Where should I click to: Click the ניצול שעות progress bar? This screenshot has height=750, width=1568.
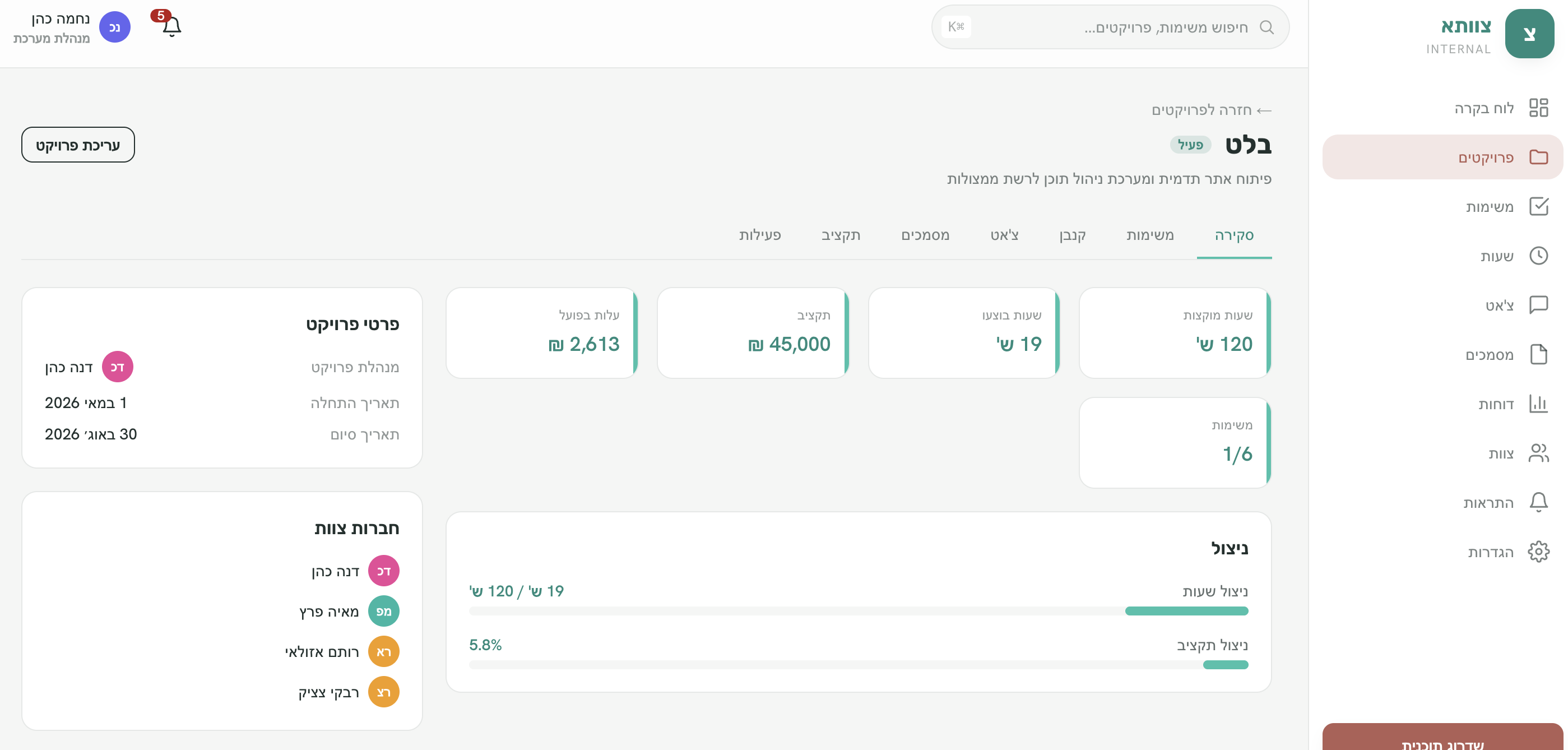click(859, 610)
